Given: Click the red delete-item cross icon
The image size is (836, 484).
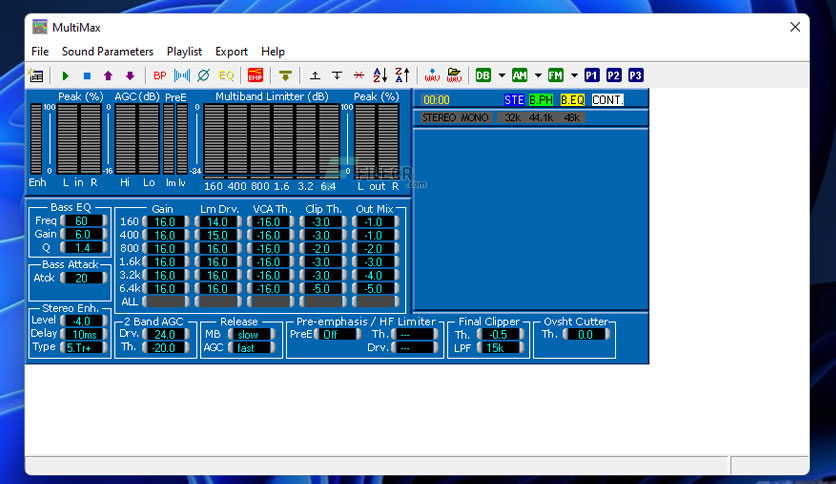Looking at the screenshot, I should 359,76.
